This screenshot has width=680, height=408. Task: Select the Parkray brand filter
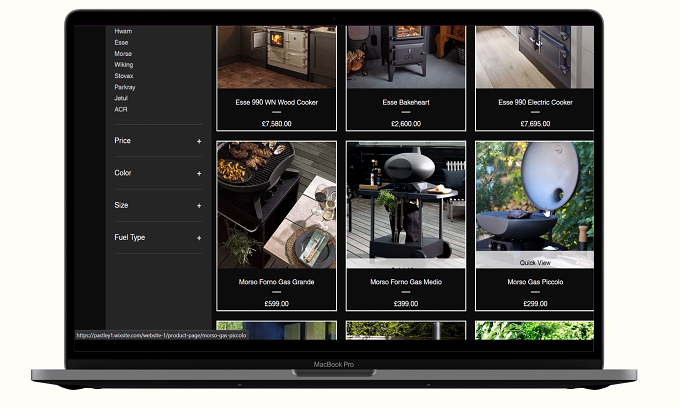point(125,87)
